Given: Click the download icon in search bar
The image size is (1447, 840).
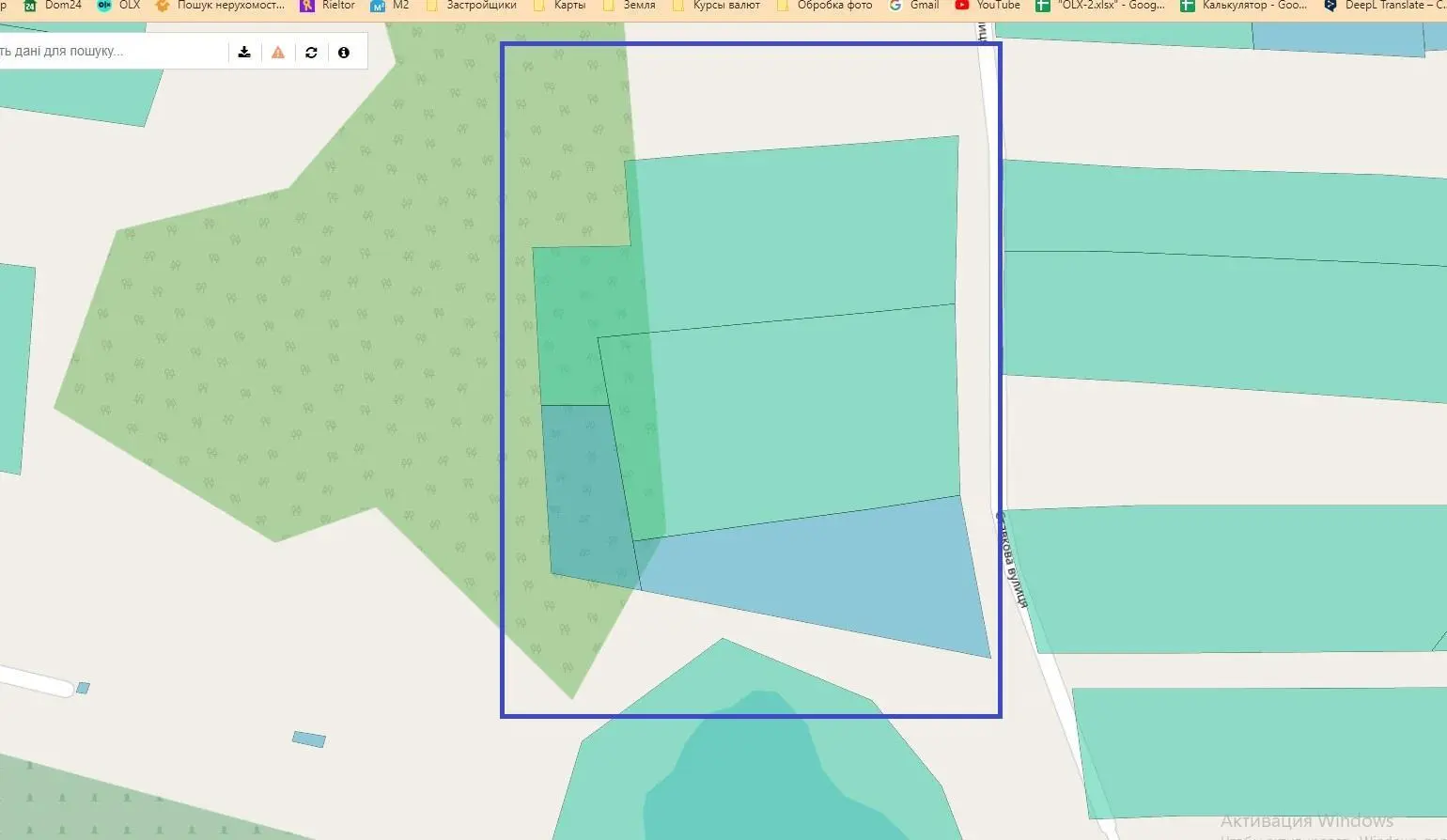Looking at the screenshot, I should [244, 53].
